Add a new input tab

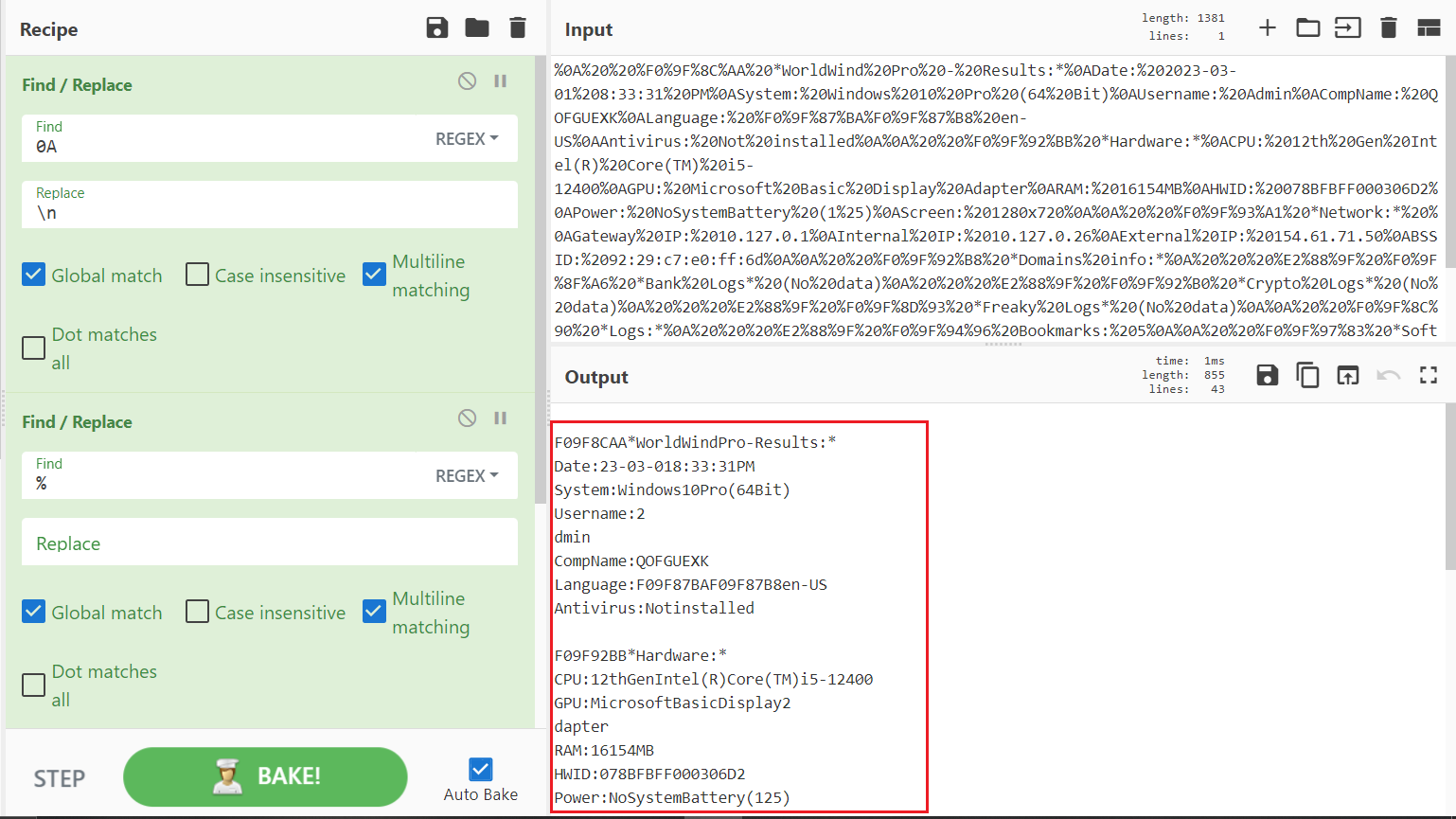[x=1268, y=28]
